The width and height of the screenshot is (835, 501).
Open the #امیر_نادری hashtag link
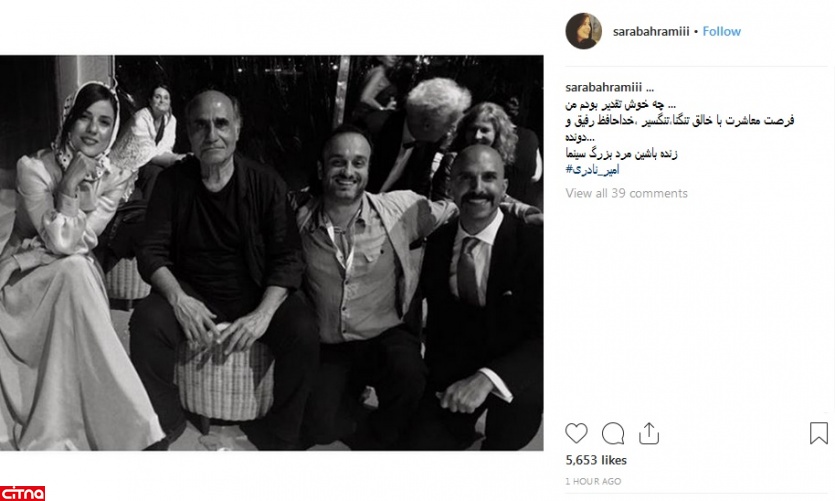pyautogui.click(x=592, y=170)
